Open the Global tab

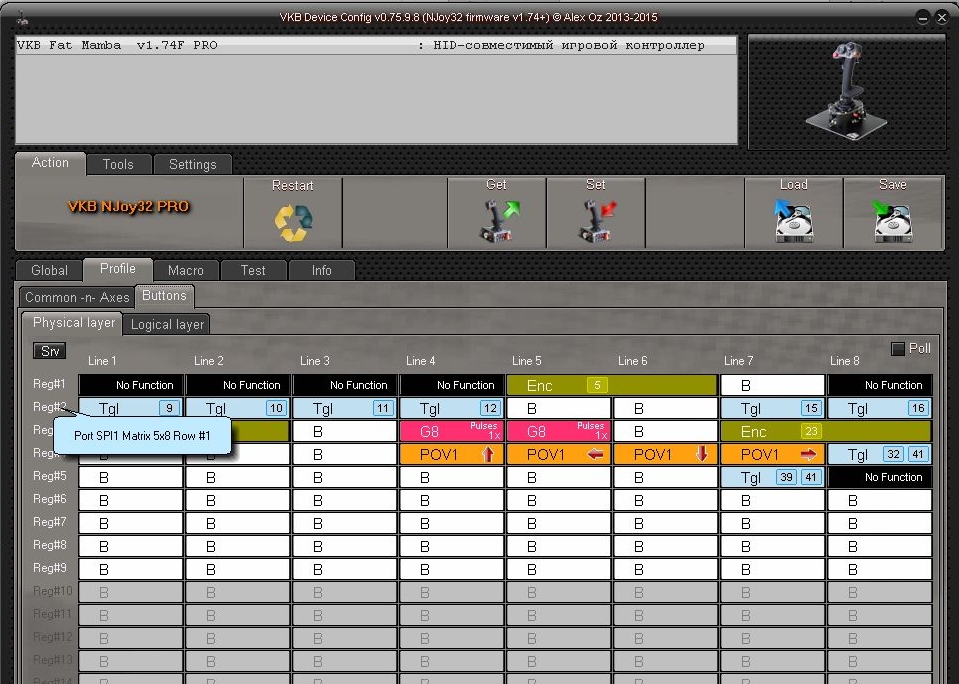(50, 270)
